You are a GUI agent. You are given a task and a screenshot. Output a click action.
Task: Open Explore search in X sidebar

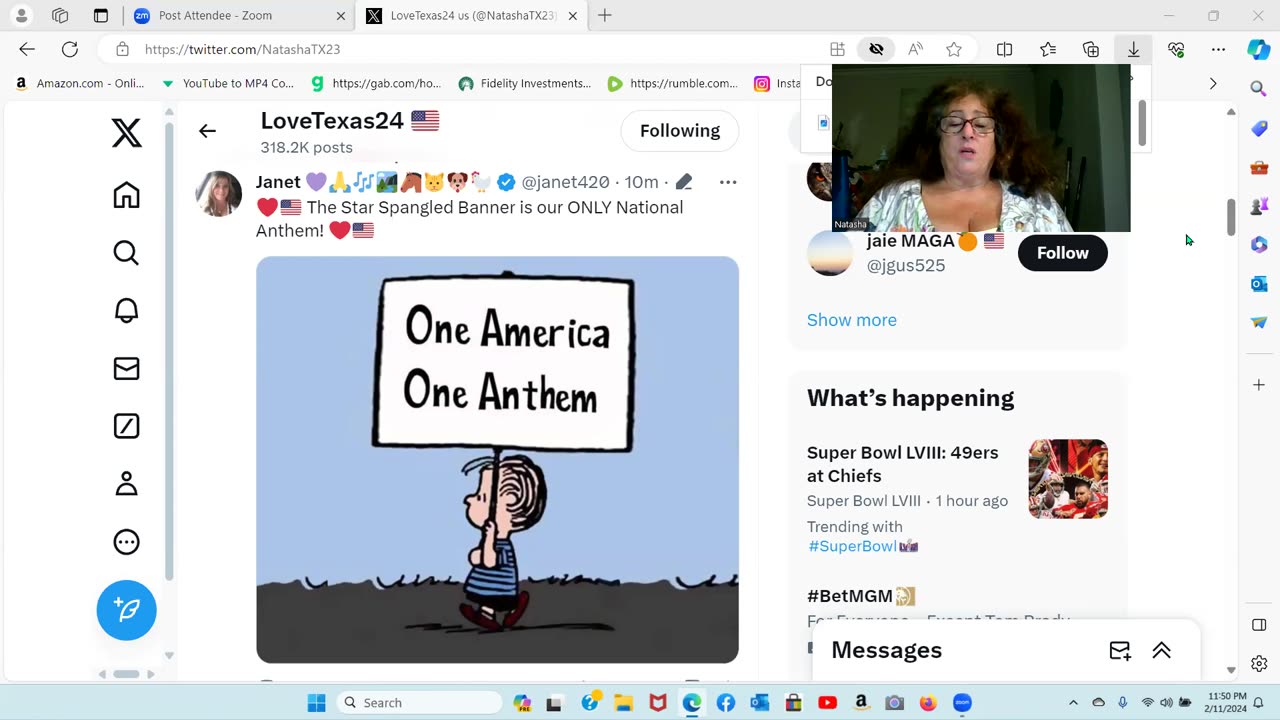[126, 253]
